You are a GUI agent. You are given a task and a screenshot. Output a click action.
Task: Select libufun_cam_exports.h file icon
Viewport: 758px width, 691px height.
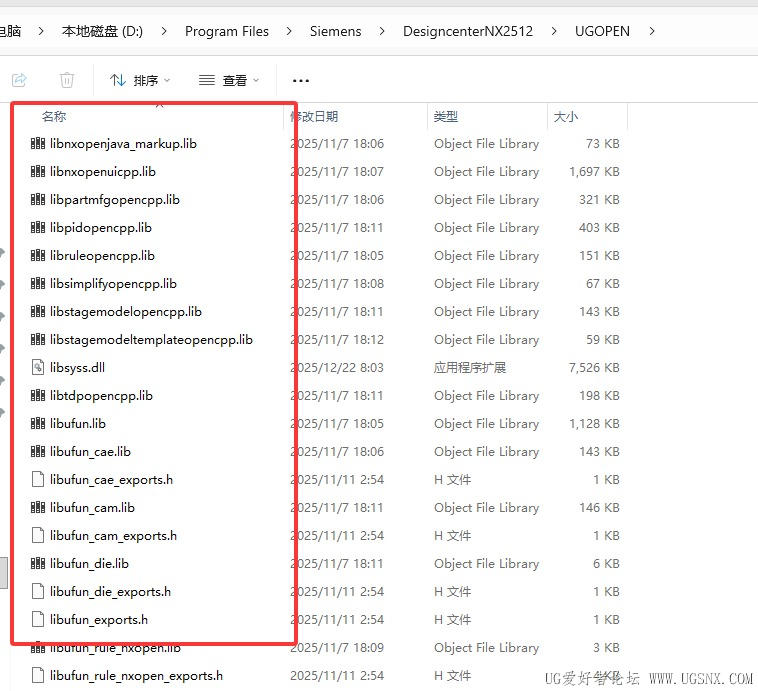[38, 536]
